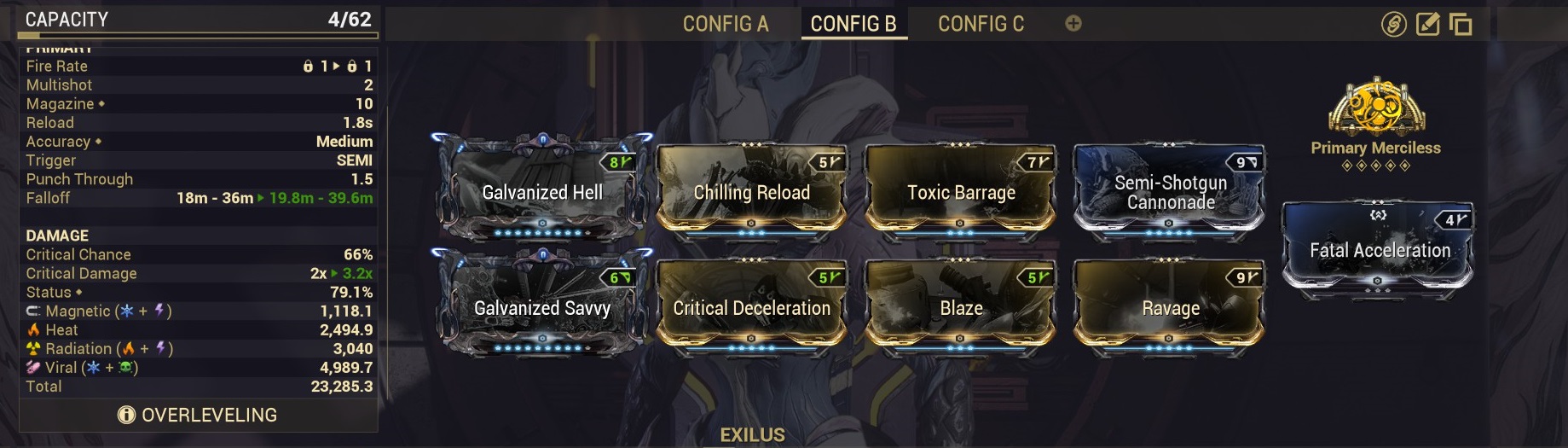Select the Config B tab
This screenshot has width=1568, height=448.
pos(853,24)
